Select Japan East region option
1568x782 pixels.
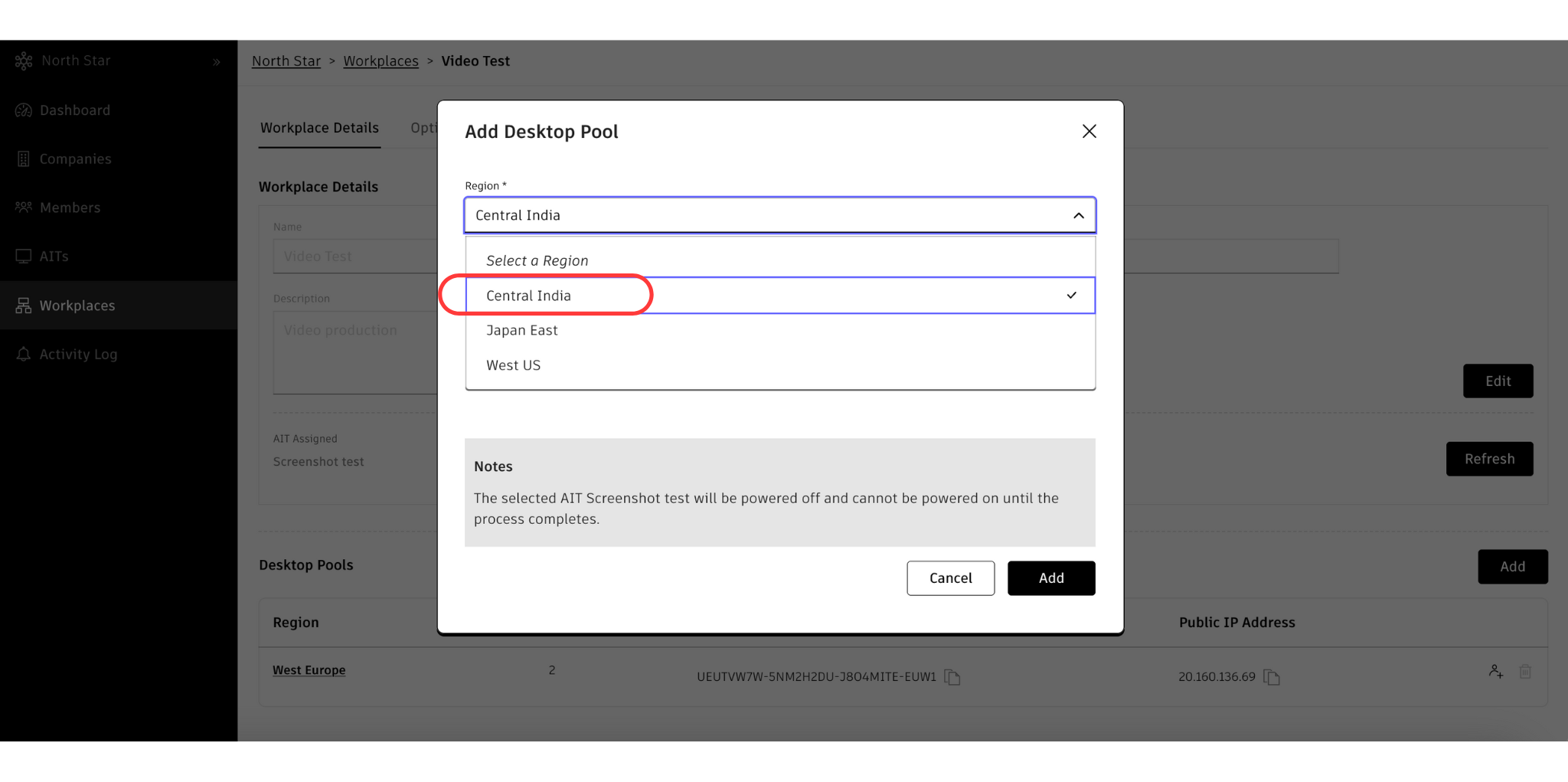[522, 331]
